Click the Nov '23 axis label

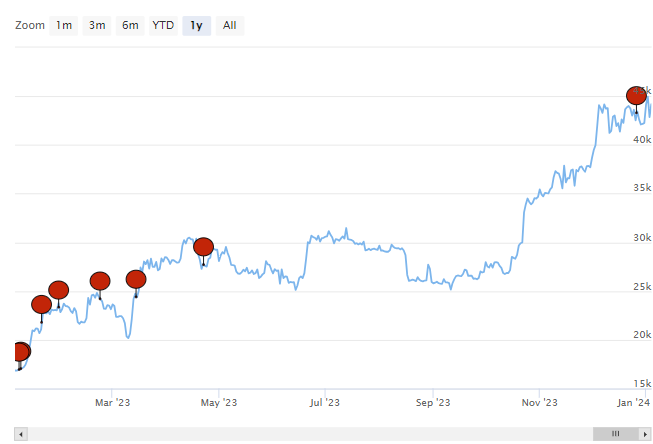[x=540, y=403]
